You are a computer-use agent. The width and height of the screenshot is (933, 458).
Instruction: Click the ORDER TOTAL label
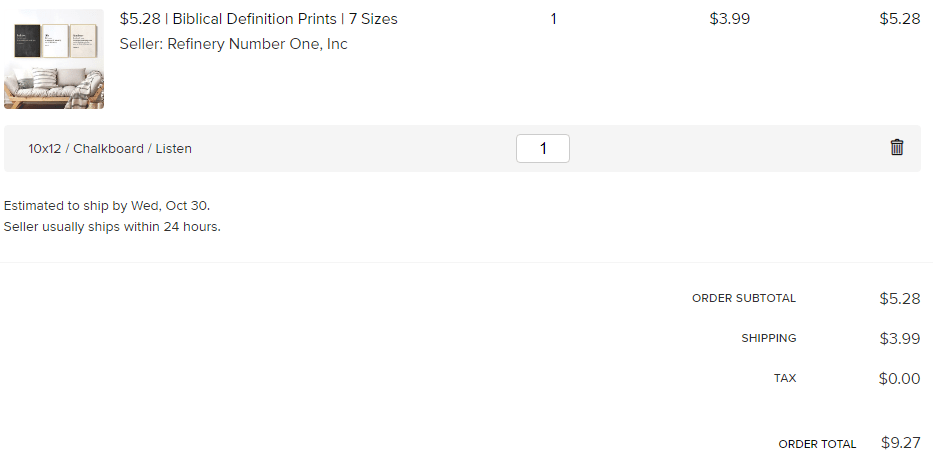pyautogui.click(x=817, y=444)
